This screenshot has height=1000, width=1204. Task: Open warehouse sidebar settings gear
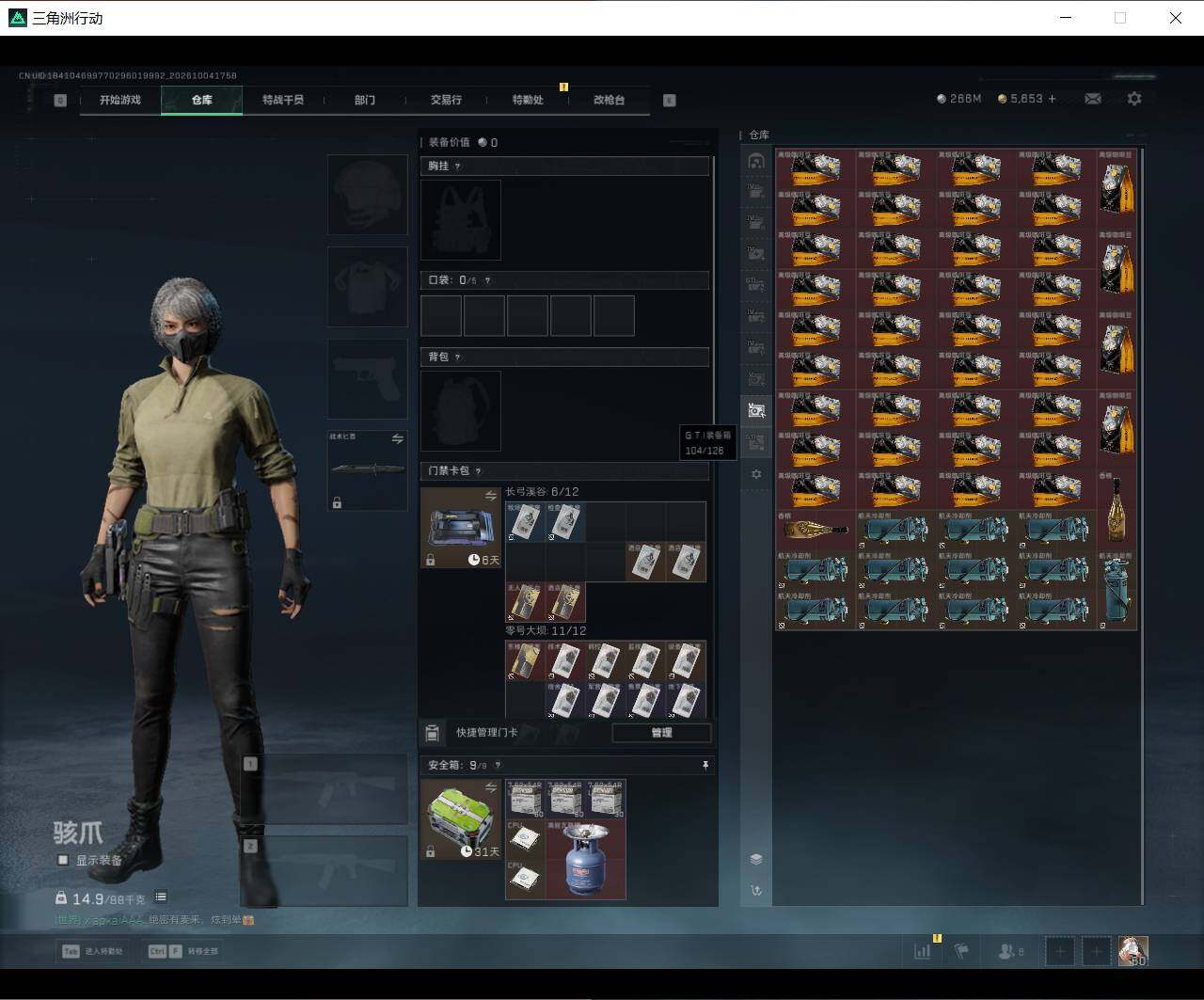point(756,474)
